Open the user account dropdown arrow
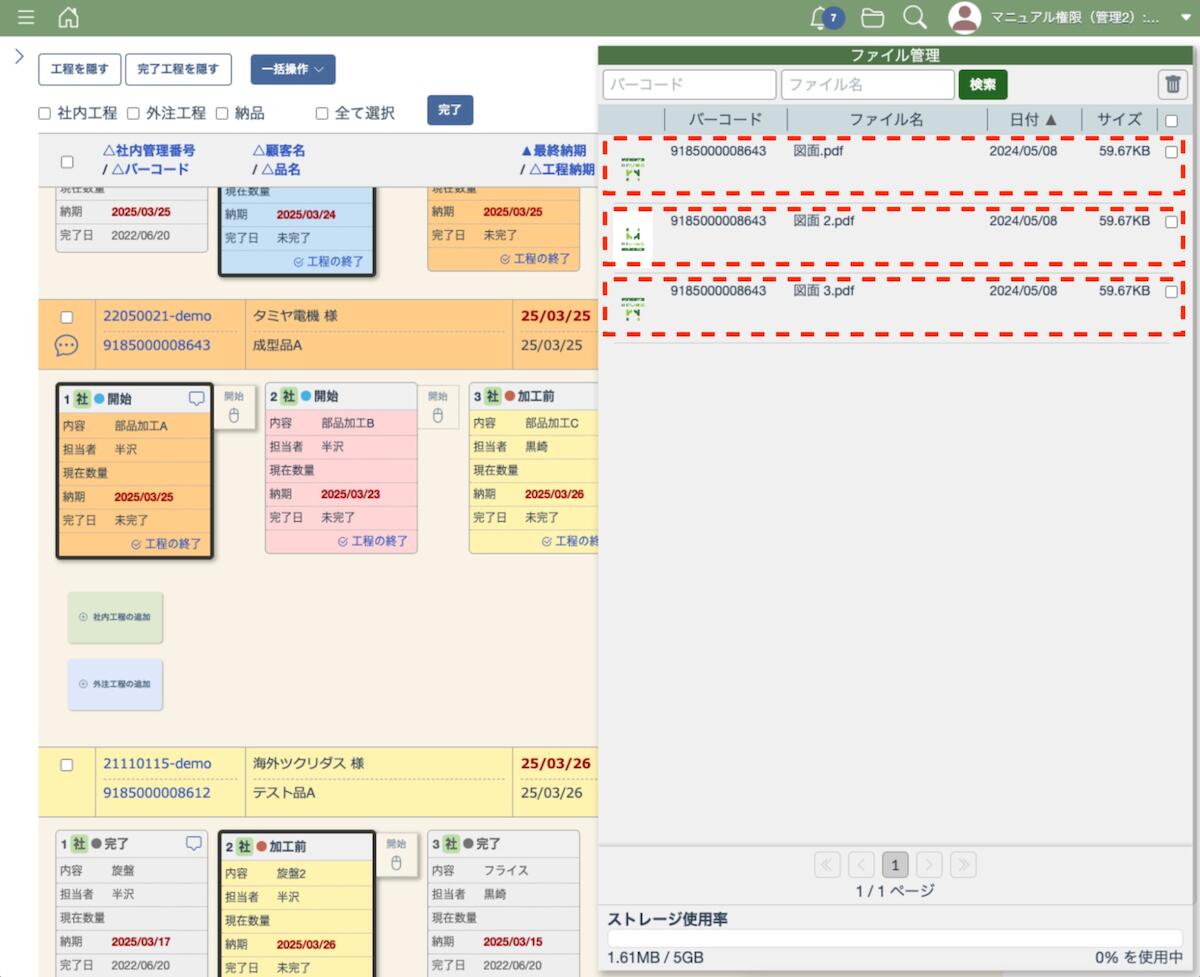The image size is (1200, 977). pyautogui.click(x=1186, y=17)
